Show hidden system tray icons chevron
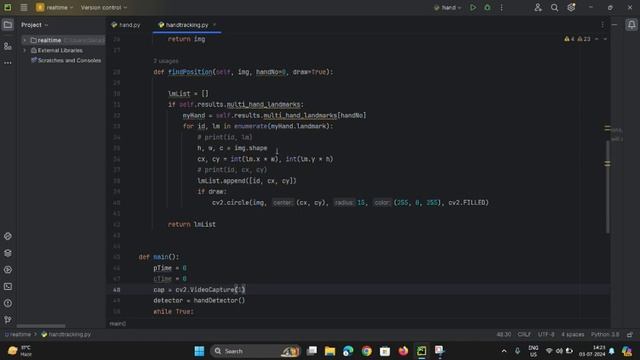 (504, 351)
